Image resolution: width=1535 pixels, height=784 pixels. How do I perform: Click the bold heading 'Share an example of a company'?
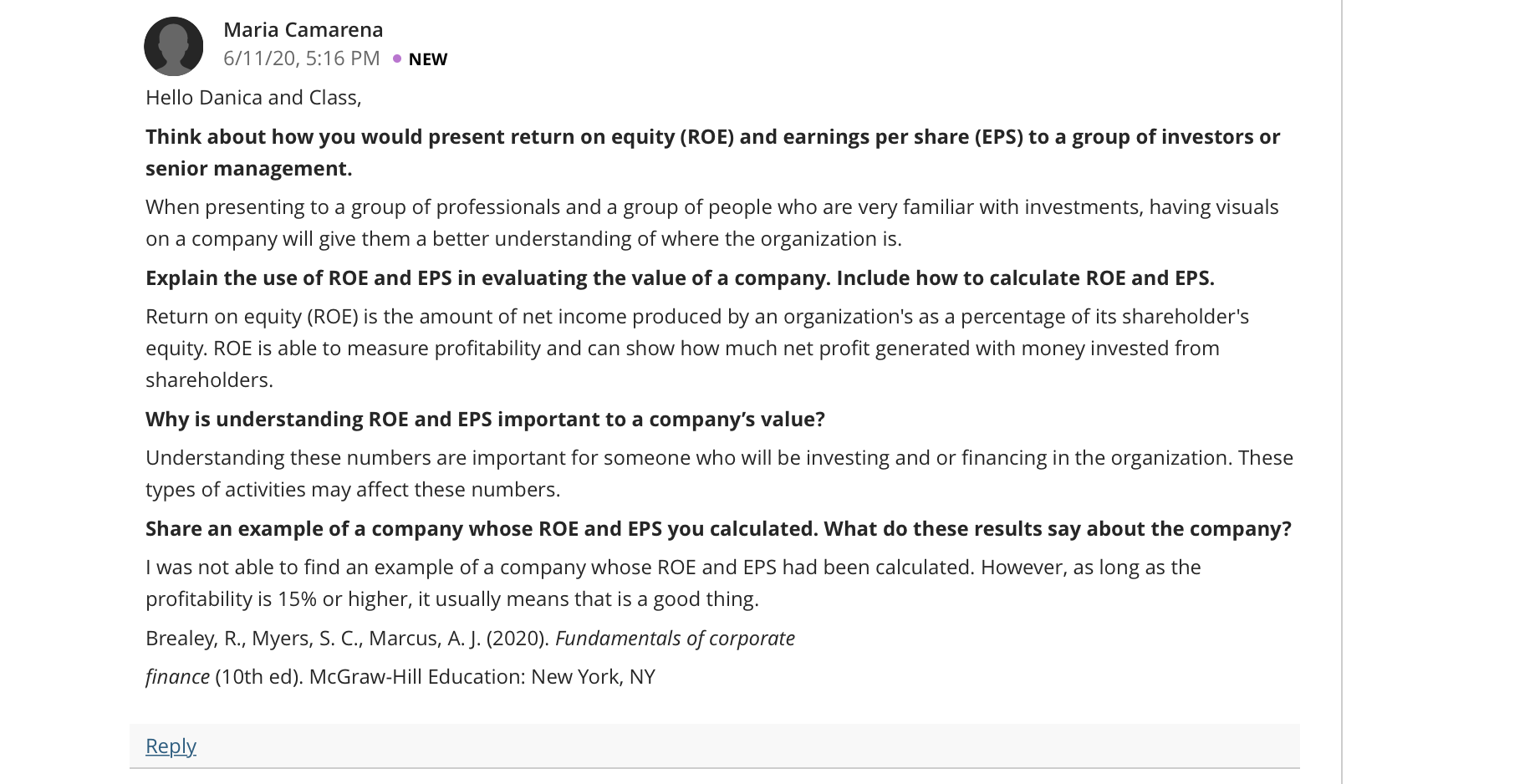718,528
